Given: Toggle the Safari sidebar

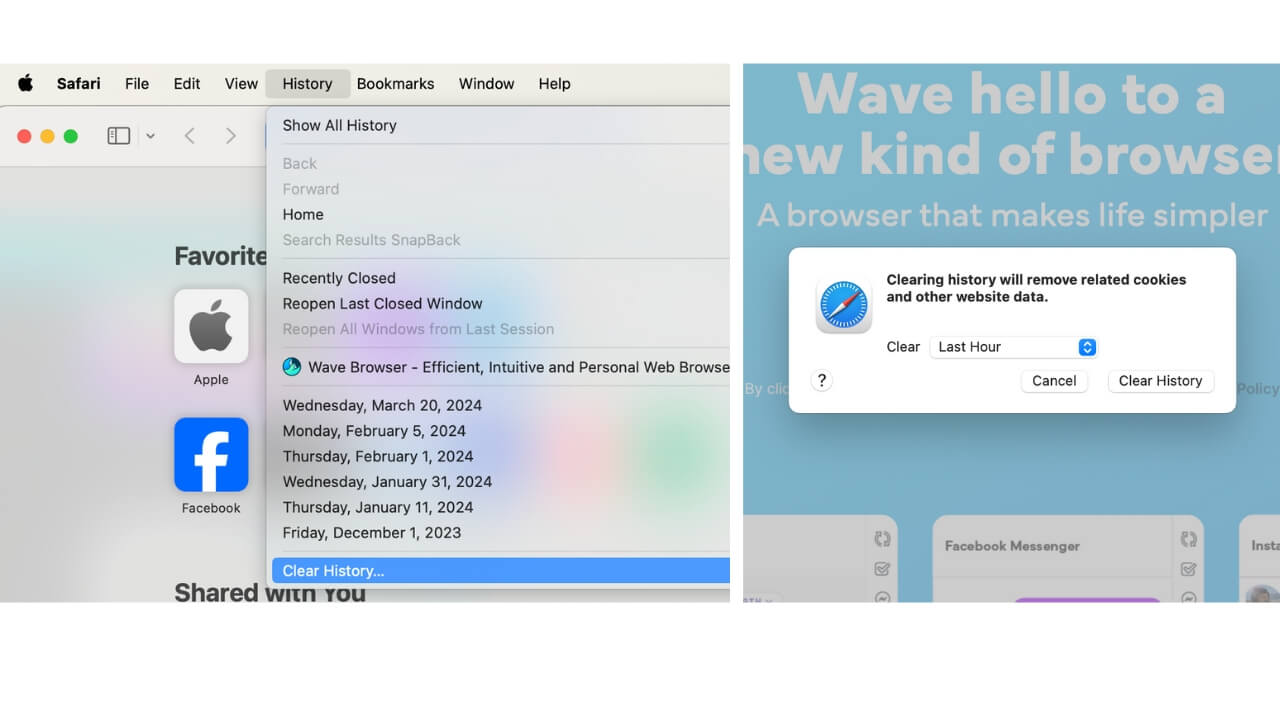Looking at the screenshot, I should pos(118,135).
